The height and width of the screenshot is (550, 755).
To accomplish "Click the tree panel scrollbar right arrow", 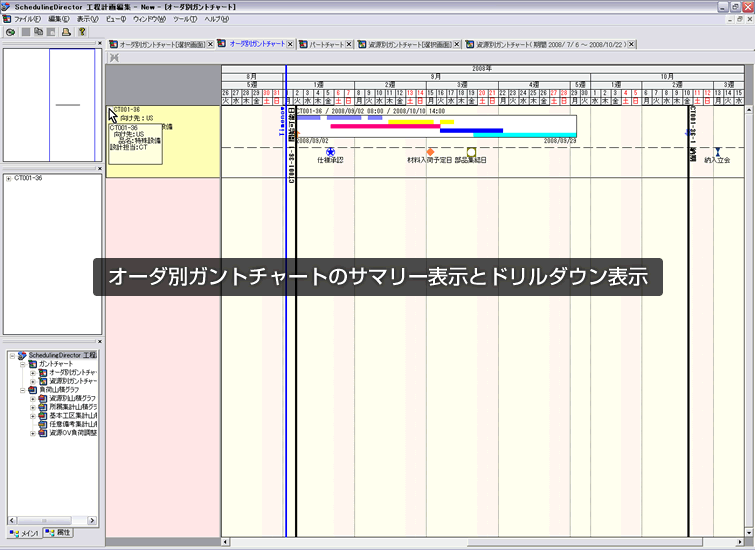I will [x=91, y=521].
